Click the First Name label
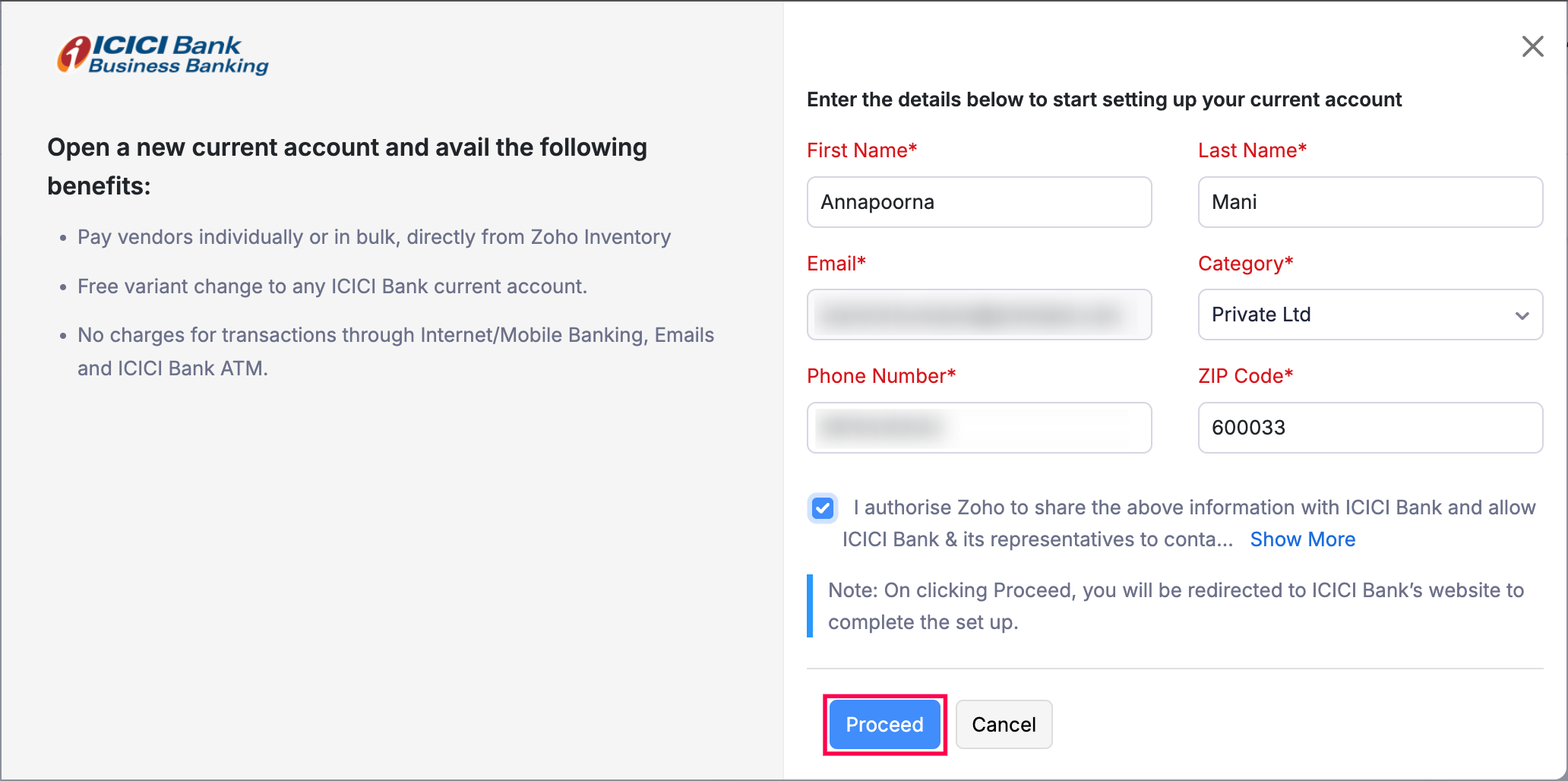 pos(861,150)
